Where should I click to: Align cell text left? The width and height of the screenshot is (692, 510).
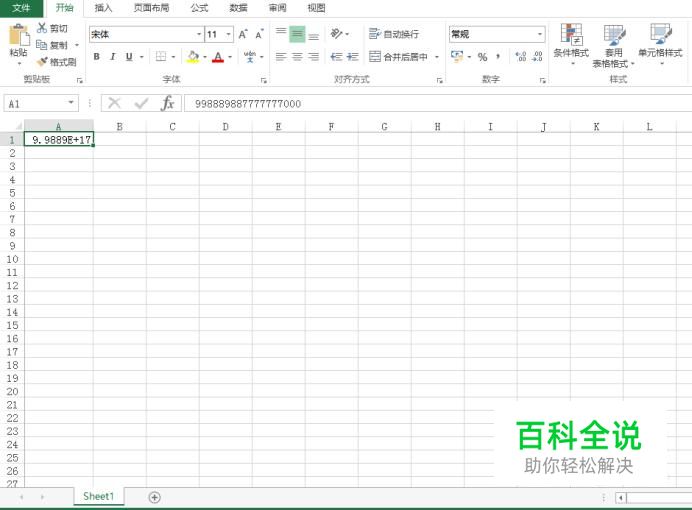(281, 56)
